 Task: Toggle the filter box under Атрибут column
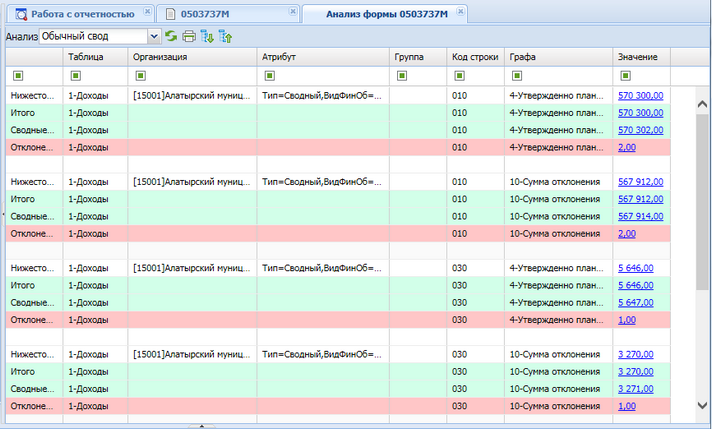[270, 76]
